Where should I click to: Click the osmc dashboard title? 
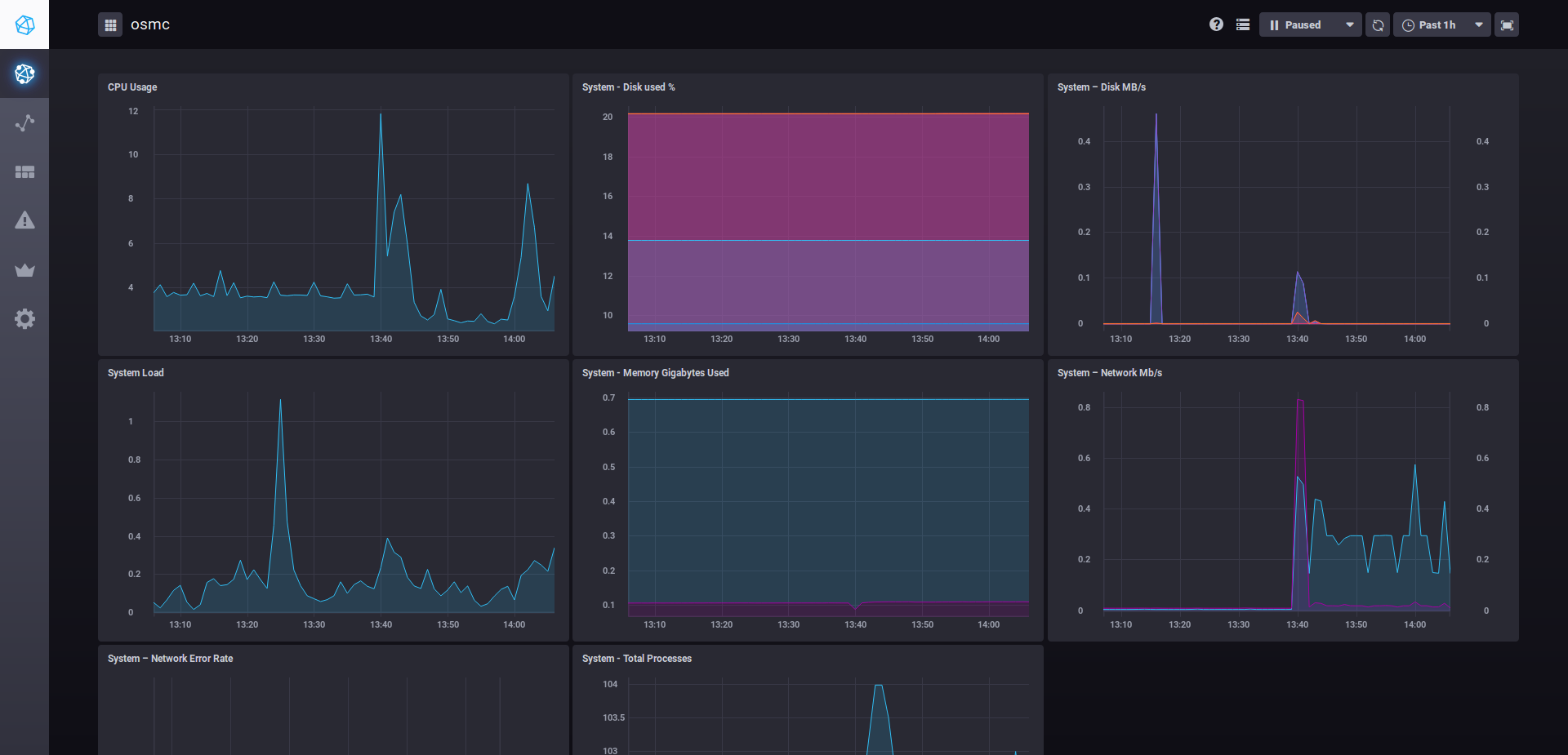pos(150,24)
